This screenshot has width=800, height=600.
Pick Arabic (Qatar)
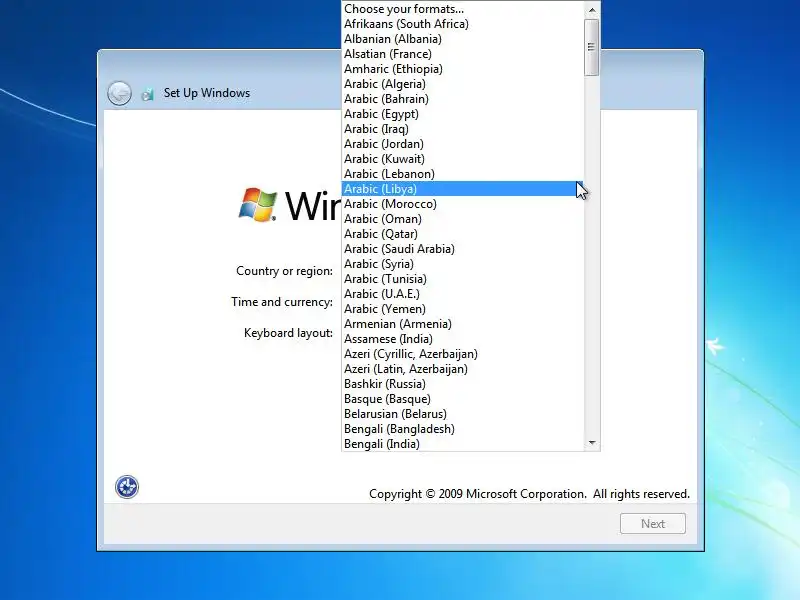click(x=462, y=234)
